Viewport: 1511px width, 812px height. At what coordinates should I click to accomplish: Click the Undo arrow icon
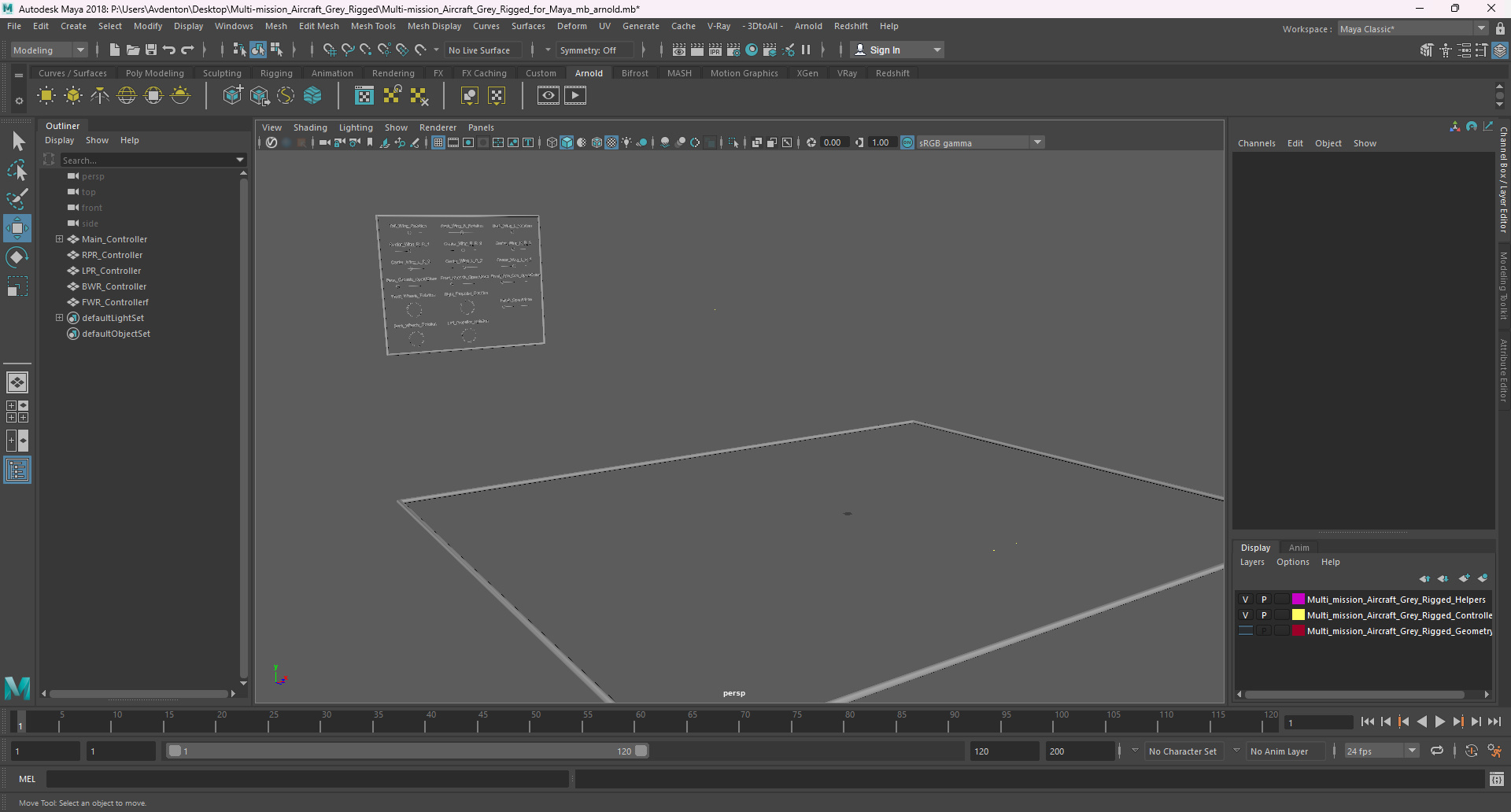point(169,50)
